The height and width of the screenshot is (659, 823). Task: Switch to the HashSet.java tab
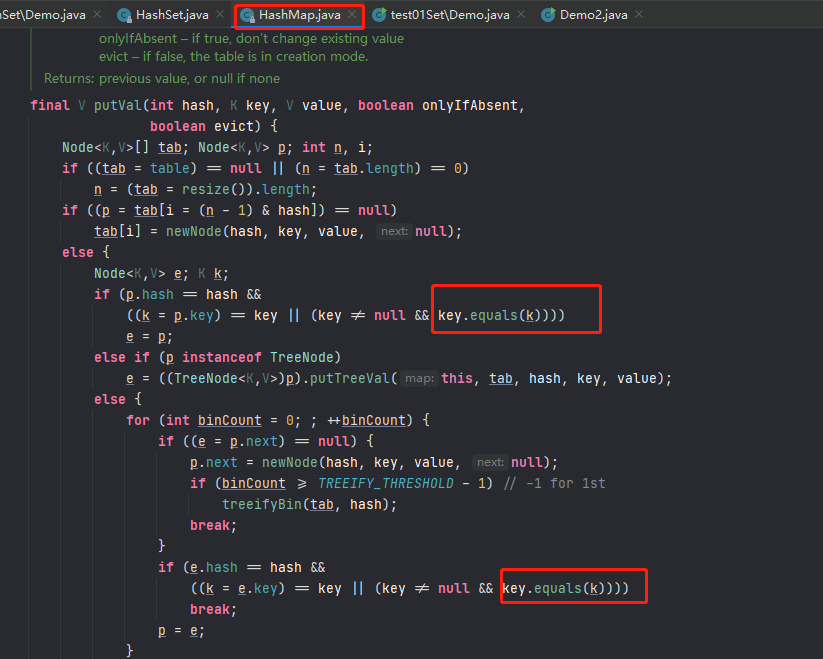pos(172,15)
